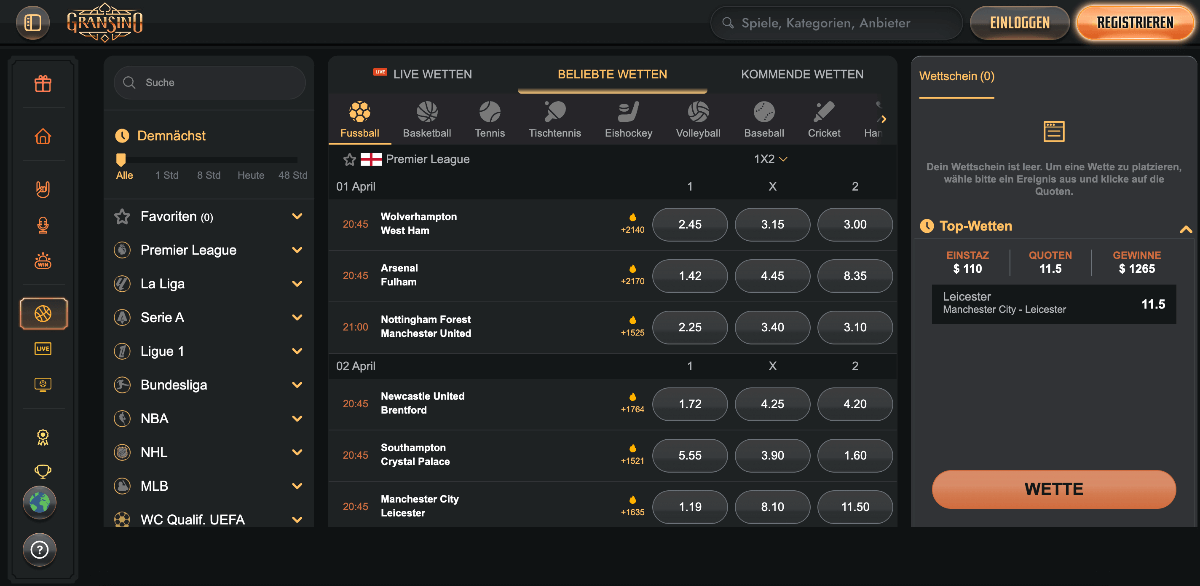Select 2.45 odds for Wolverhampton win
Viewport: 1200px width, 586px height.
[x=689, y=225]
